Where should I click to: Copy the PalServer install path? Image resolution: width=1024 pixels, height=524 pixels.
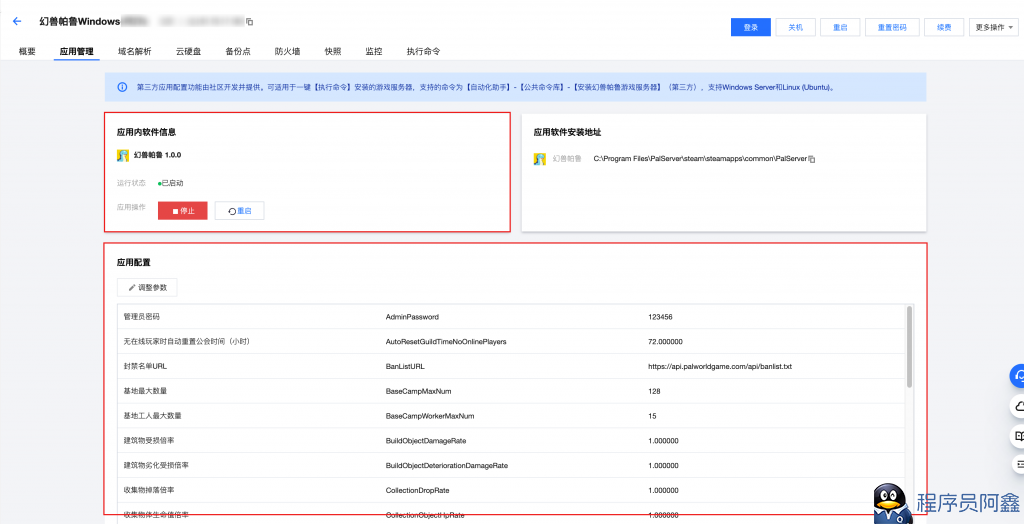[x=812, y=159]
